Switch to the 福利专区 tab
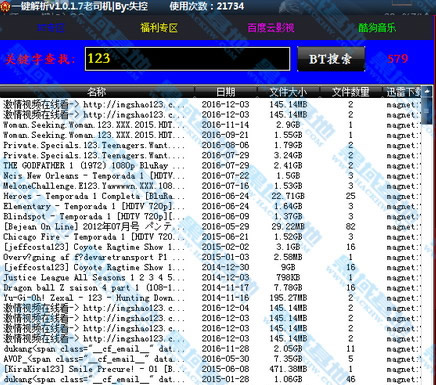The height and width of the screenshot is (385, 436). pyautogui.click(x=159, y=28)
